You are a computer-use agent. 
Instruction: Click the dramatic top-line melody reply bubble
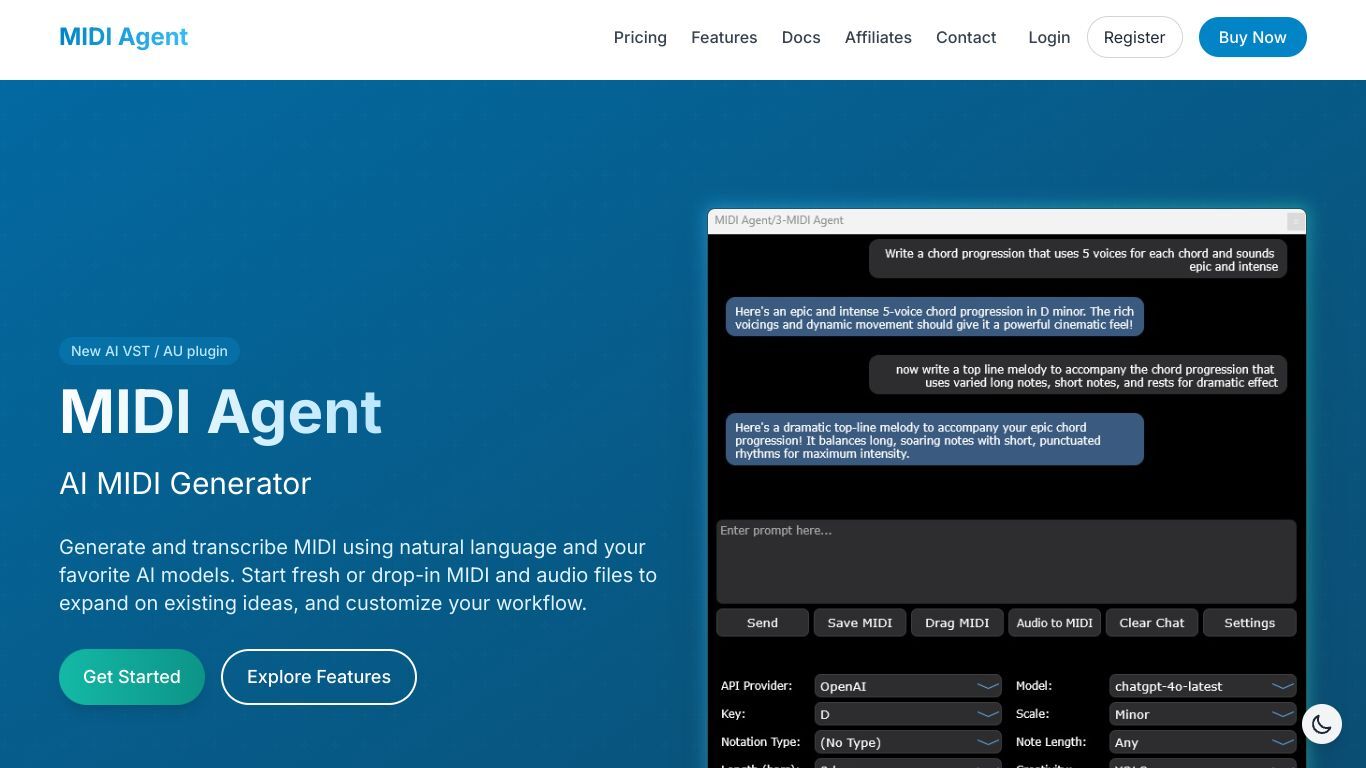935,440
